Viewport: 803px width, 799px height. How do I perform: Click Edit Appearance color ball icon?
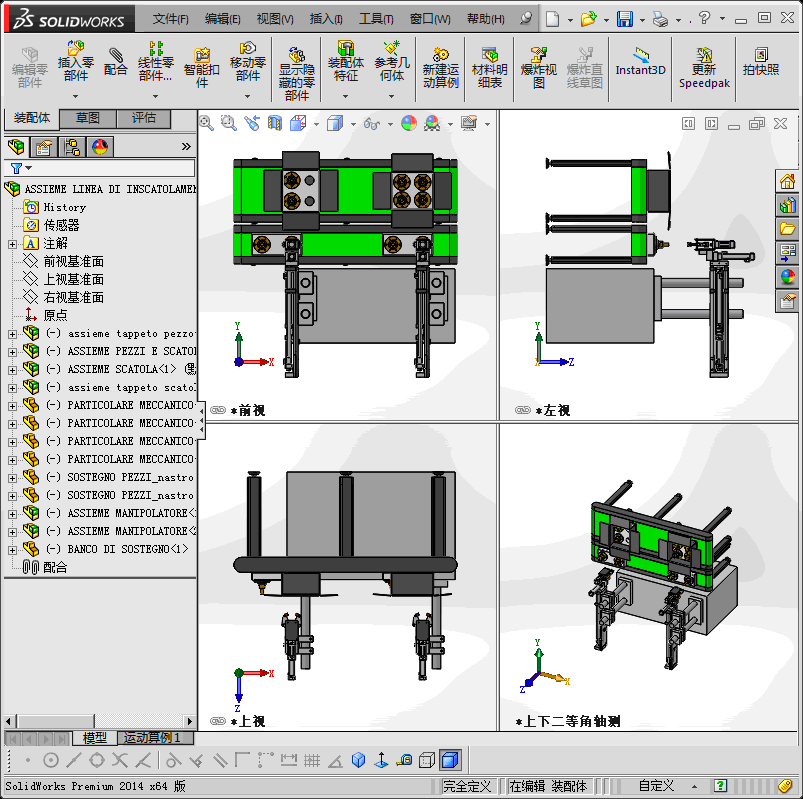point(409,123)
